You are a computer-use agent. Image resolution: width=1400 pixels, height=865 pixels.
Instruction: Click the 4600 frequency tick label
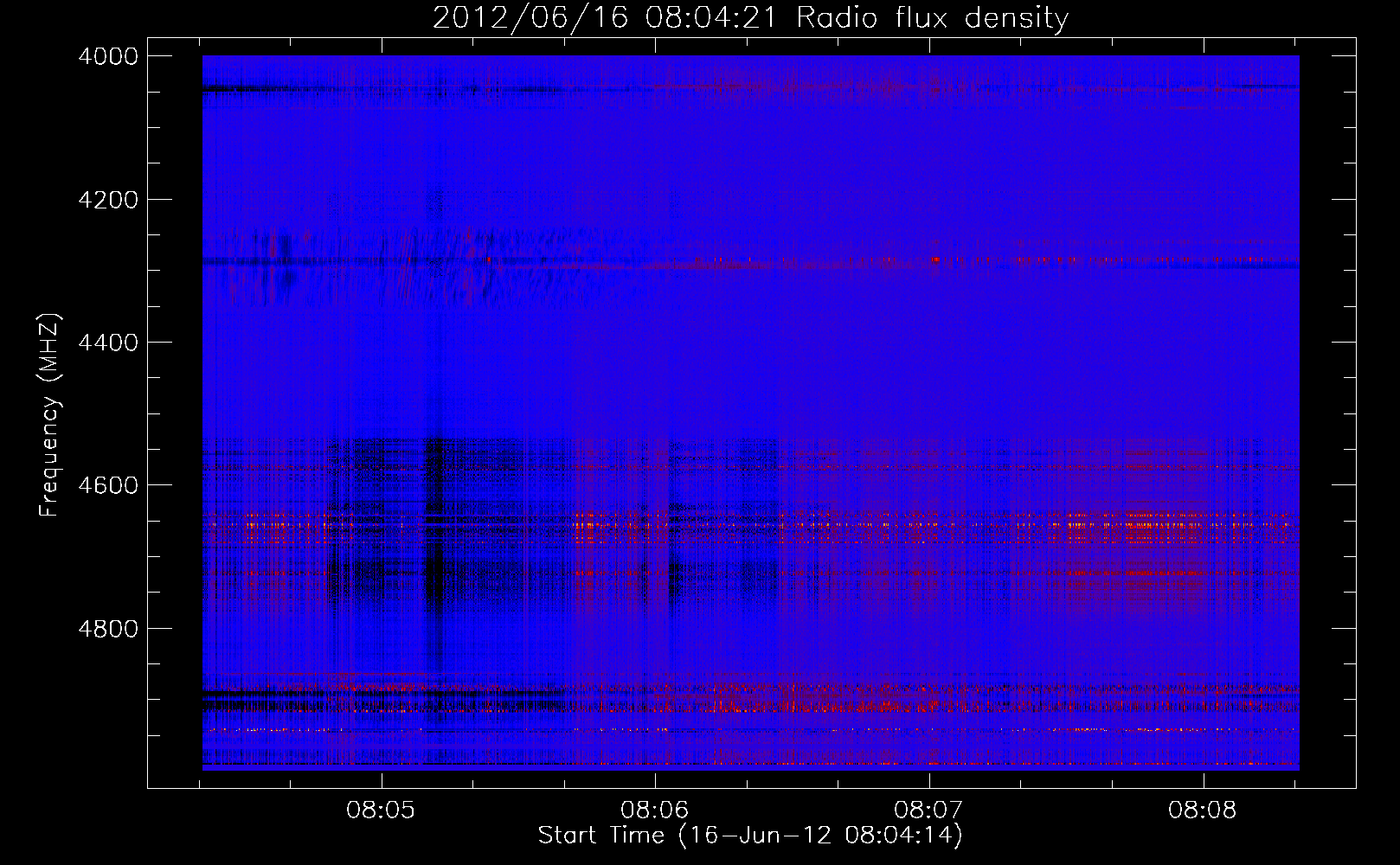(x=107, y=485)
